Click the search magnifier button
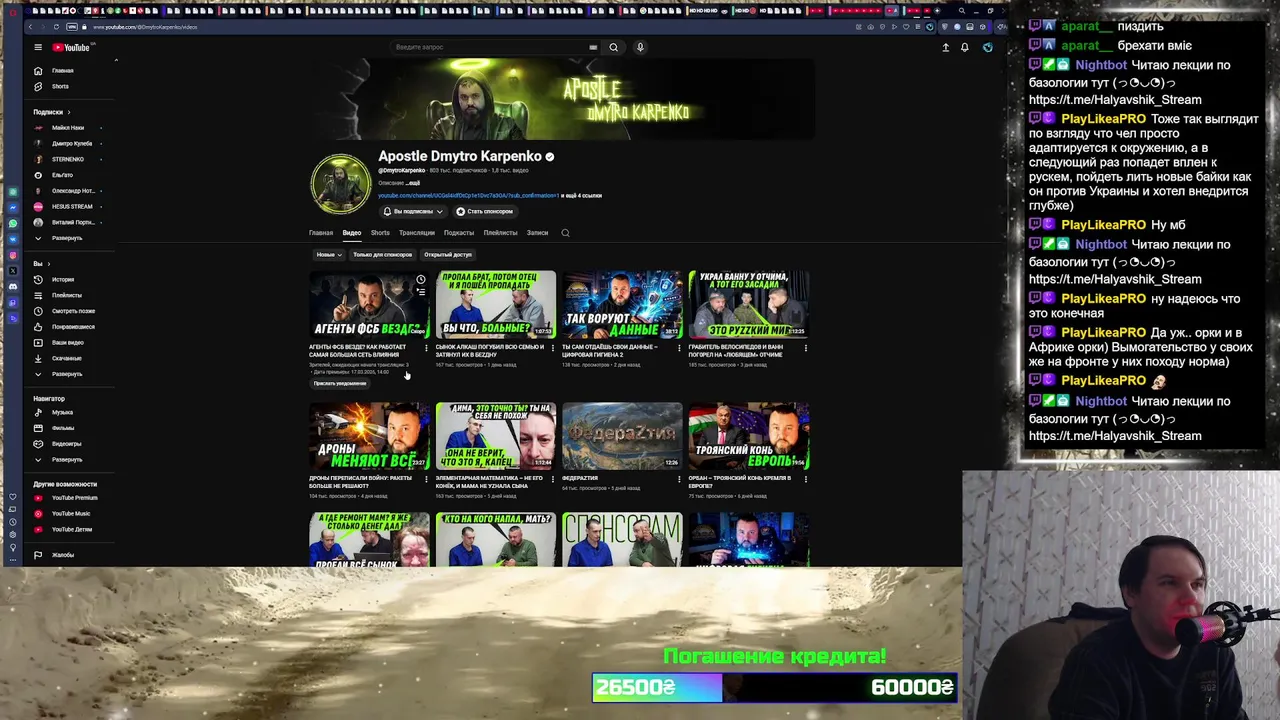Screen dimensions: 1280x720 coord(614,47)
